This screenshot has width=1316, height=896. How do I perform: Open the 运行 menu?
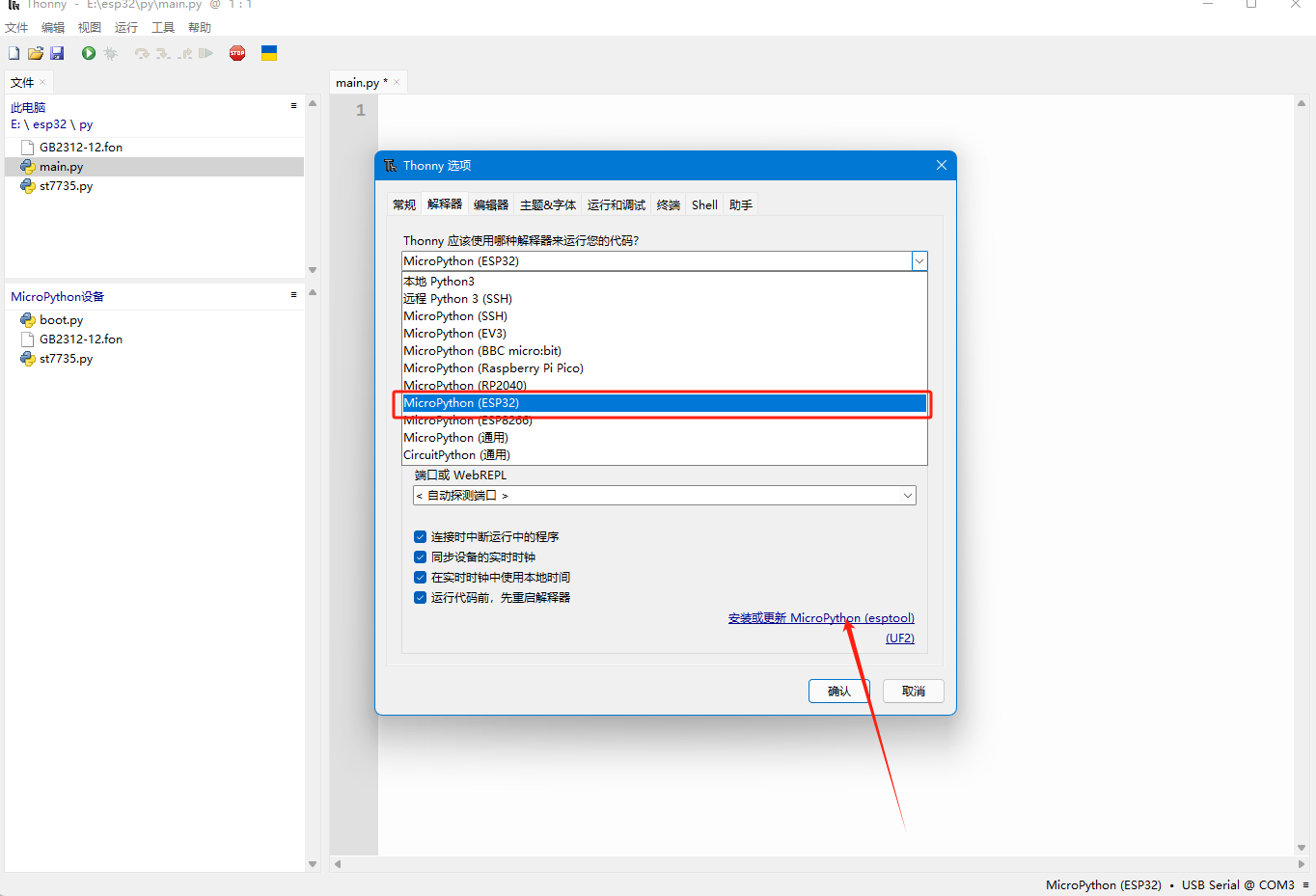[126, 27]
